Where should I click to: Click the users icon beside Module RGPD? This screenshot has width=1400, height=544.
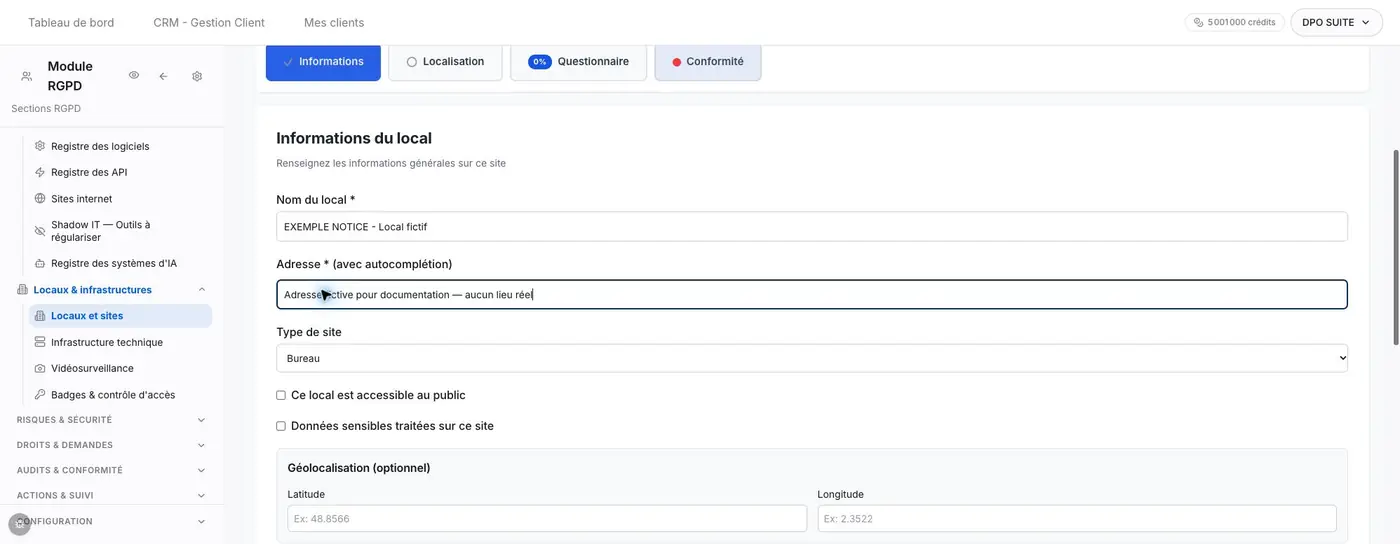coord(26,76)
